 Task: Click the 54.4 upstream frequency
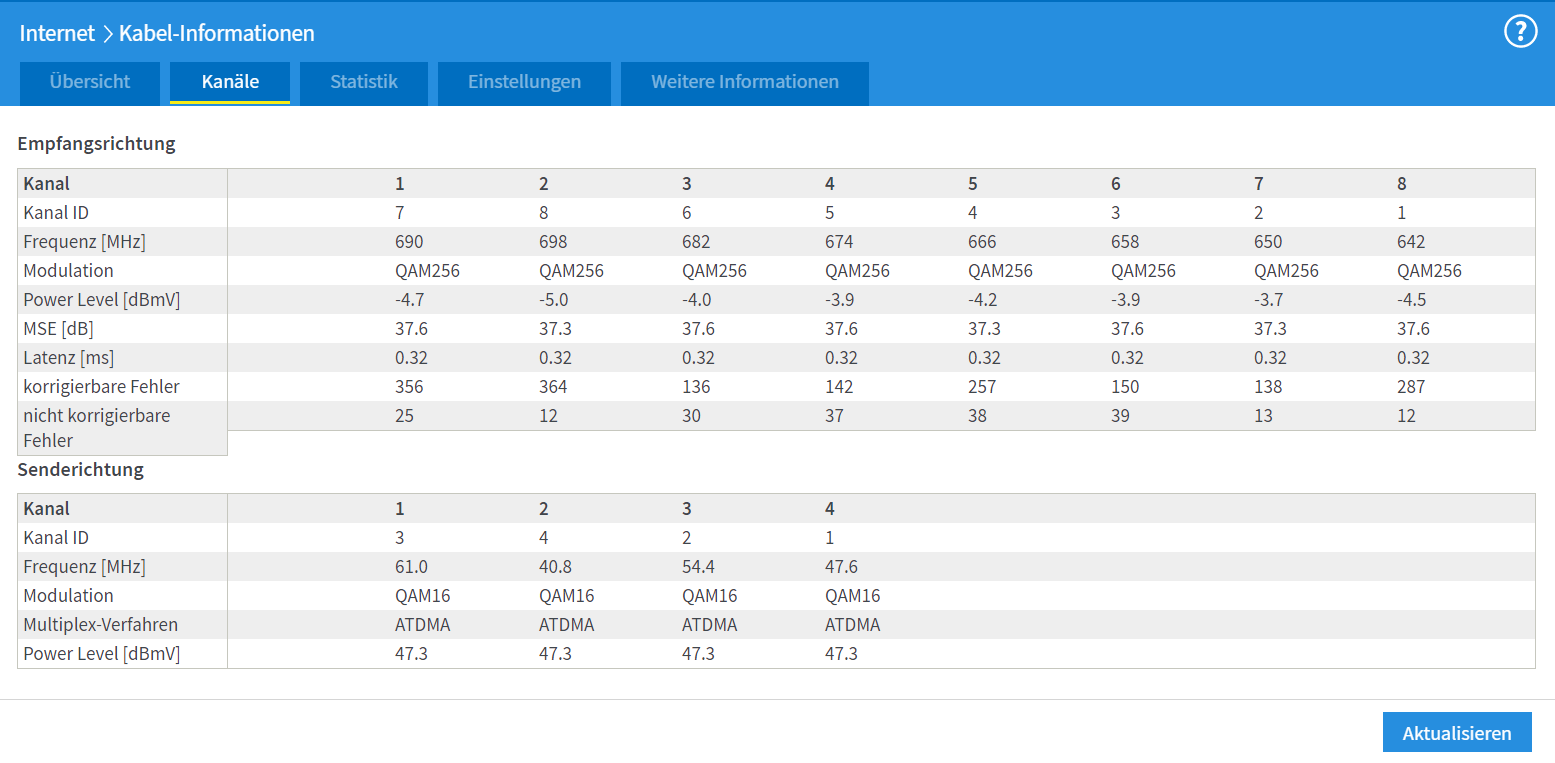coord(698,567)
